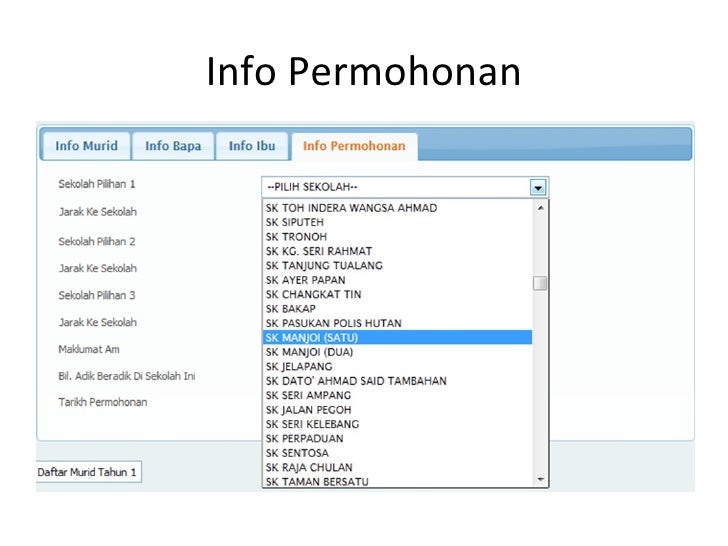
Task: Pick SK JALAN PEGOH from list
Action: [x=397, y=410]
